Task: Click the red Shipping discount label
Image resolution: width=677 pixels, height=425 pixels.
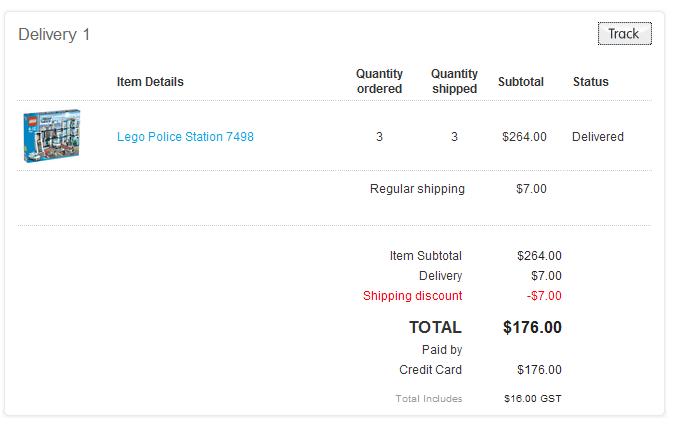Action: pos(412,296)
